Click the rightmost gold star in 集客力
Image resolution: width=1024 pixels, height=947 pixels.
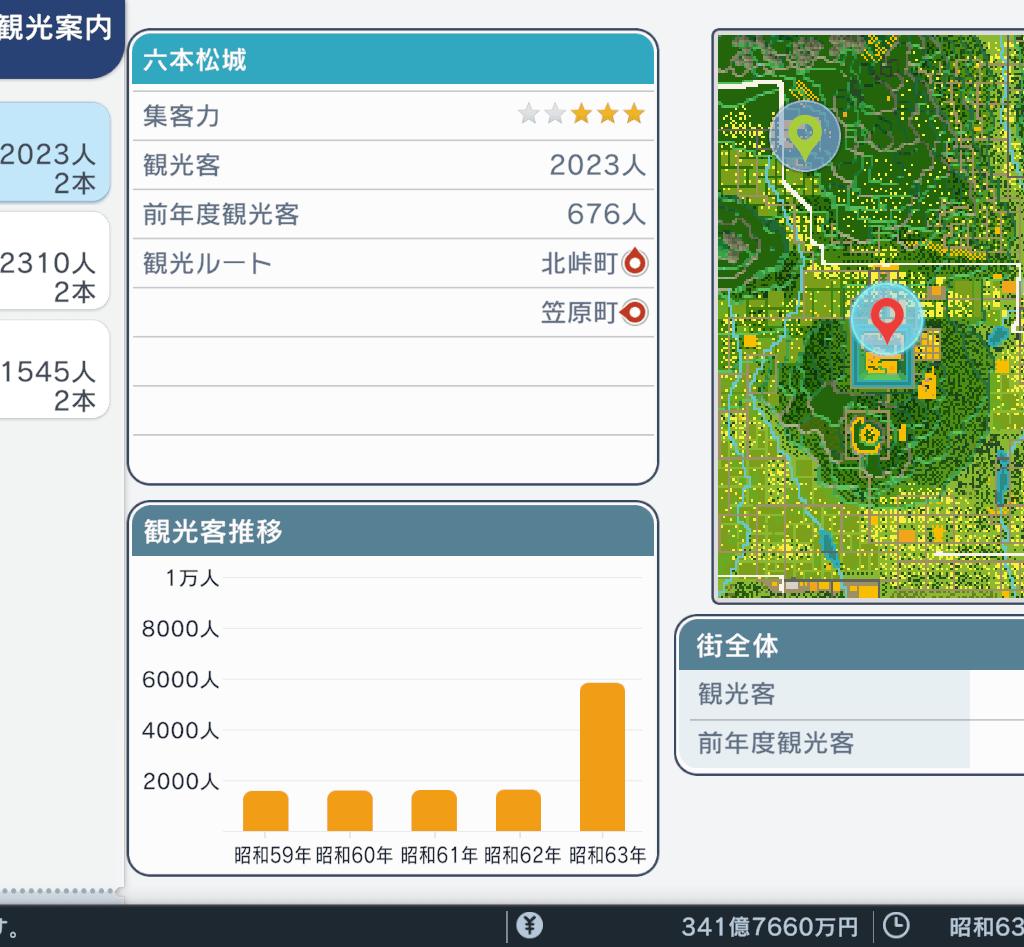634,115
